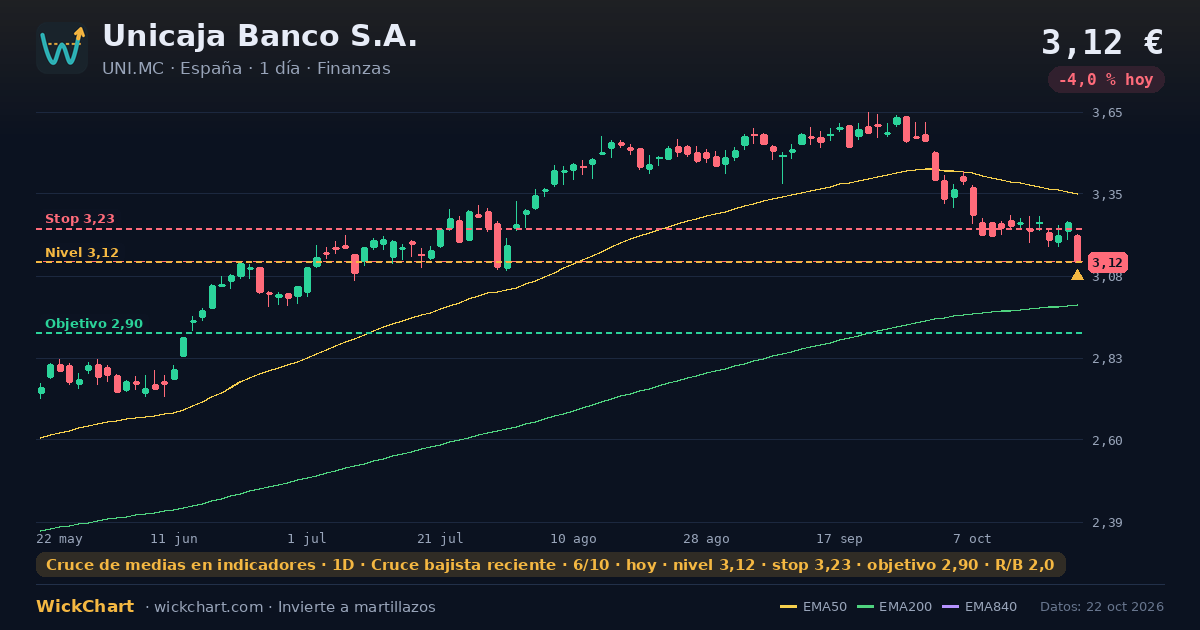Screen dimensions: 1200x630
Task: Click the 2,39 price axis label
Action: 1107,523
